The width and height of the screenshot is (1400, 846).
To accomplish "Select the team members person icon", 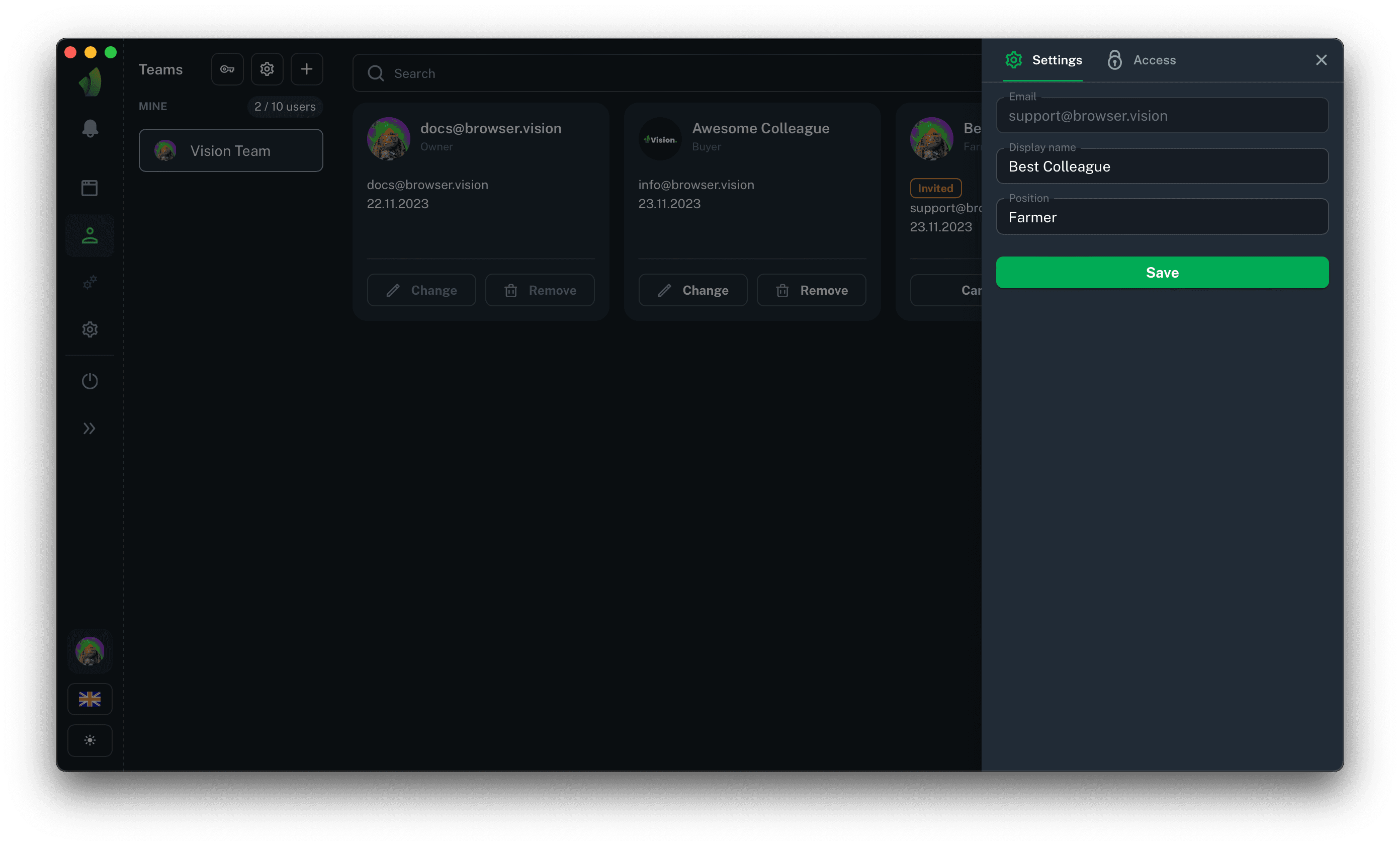I will tap(90, 235).
